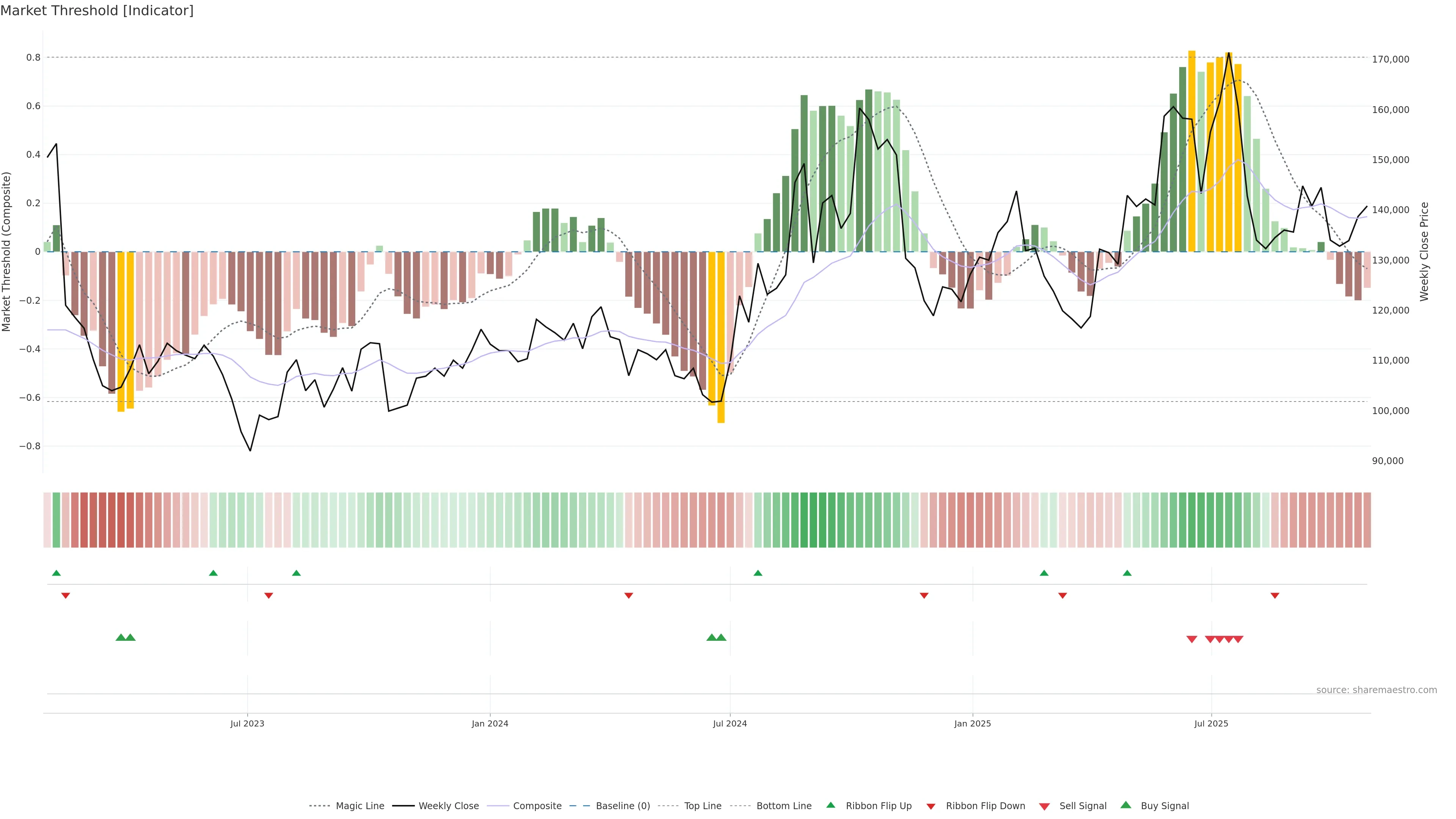Click the source: sharemaestro.com text
The image size is (1456, 819).
point(1376,690)
